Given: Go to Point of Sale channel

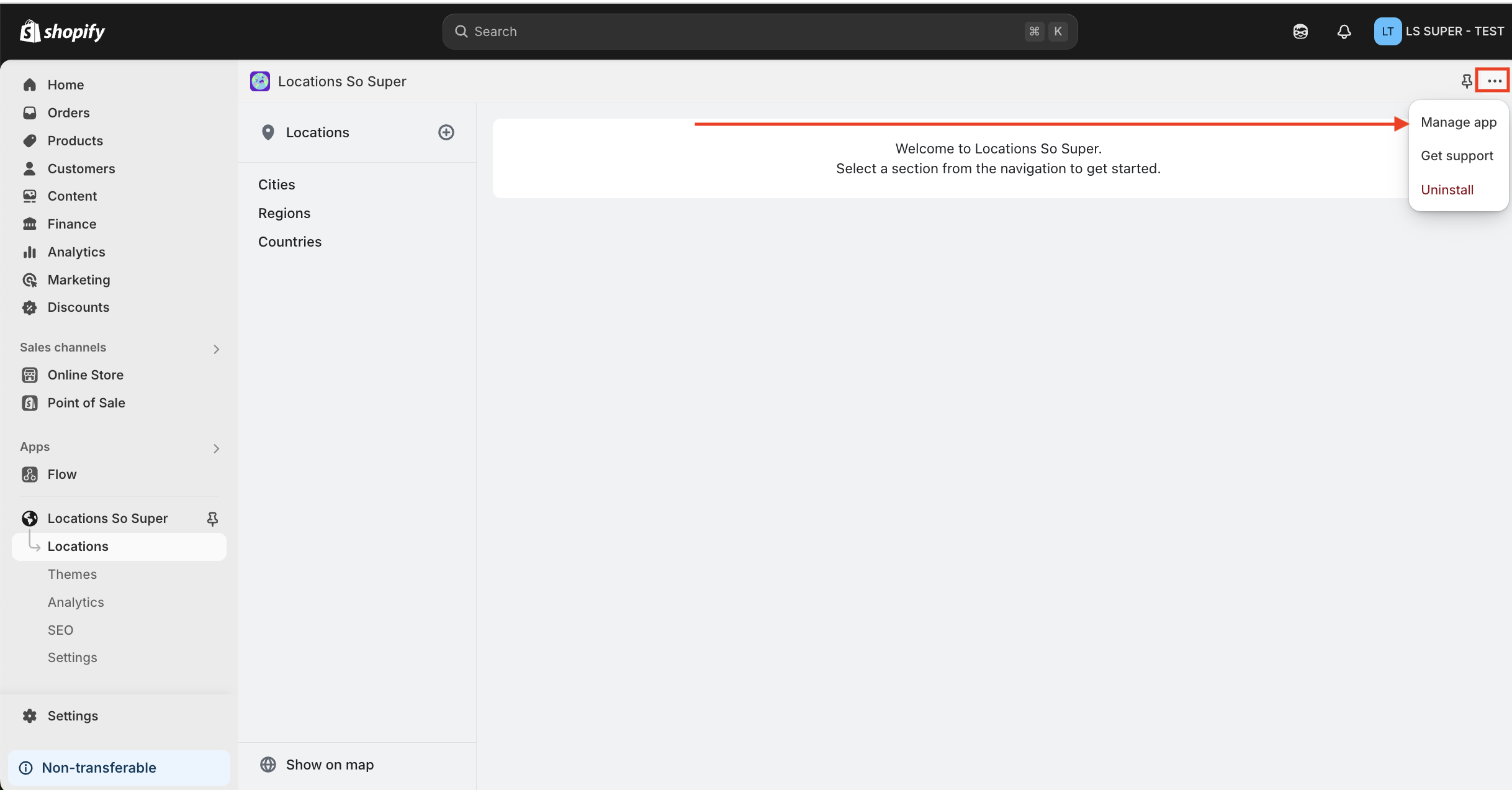Looking at the screenshot, I should pyautogui.click(x=86, y=403).
